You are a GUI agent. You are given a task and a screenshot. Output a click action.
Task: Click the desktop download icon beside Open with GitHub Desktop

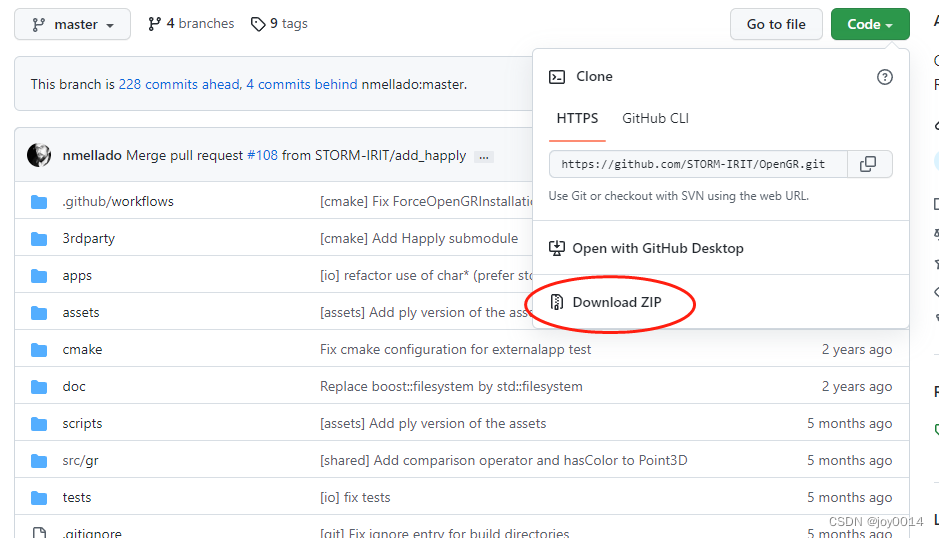[557, 248]
